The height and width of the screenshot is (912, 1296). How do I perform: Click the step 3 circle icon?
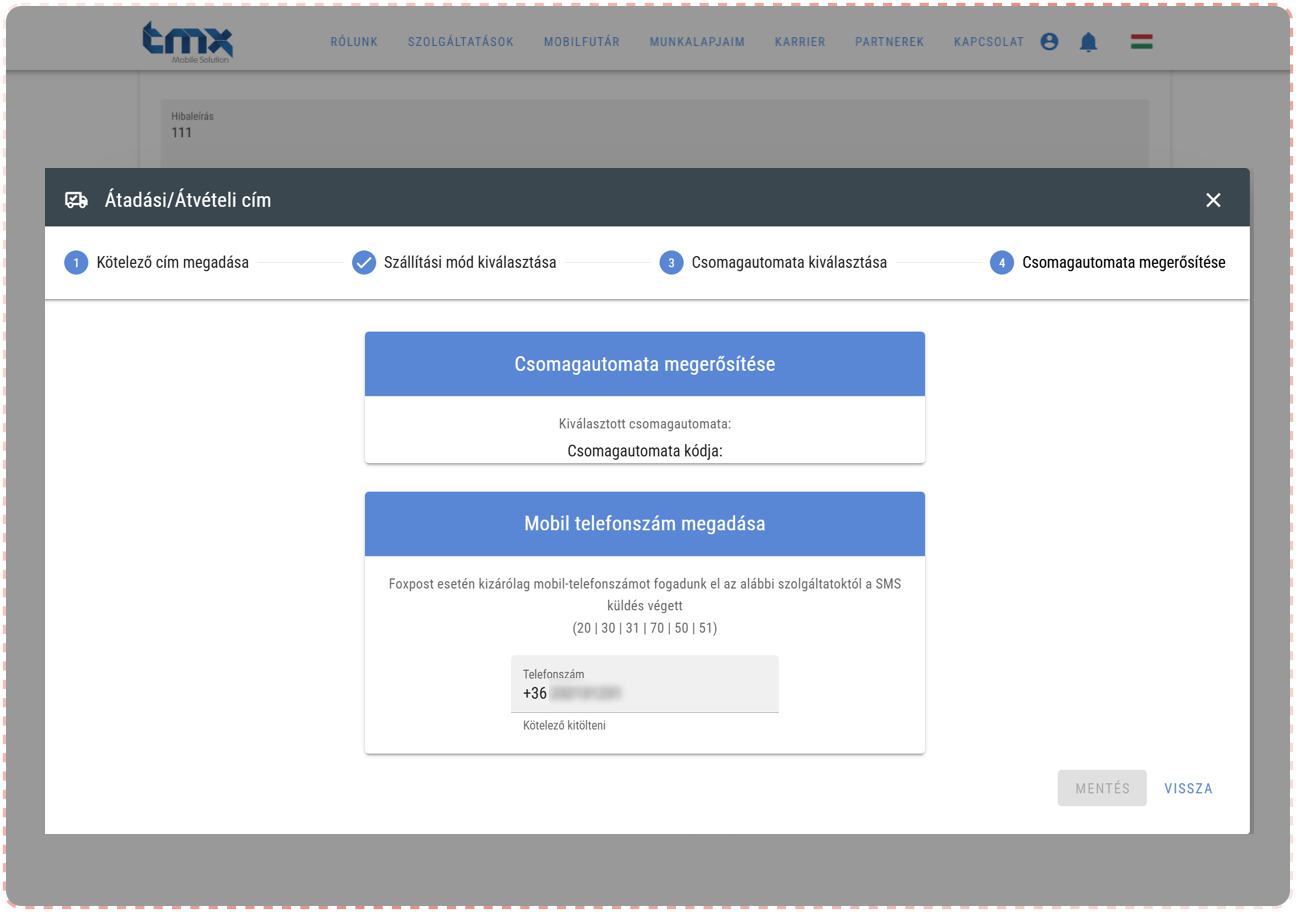(671, 263)
